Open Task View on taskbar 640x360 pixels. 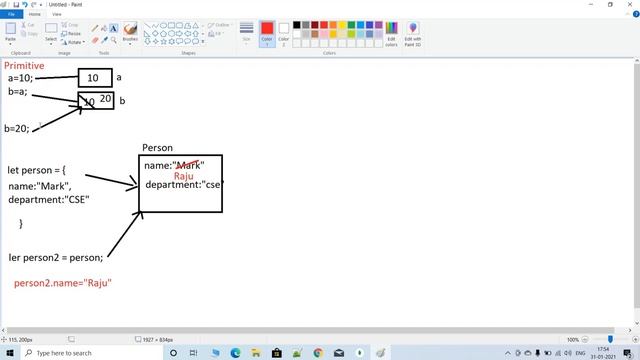(194, 353)
